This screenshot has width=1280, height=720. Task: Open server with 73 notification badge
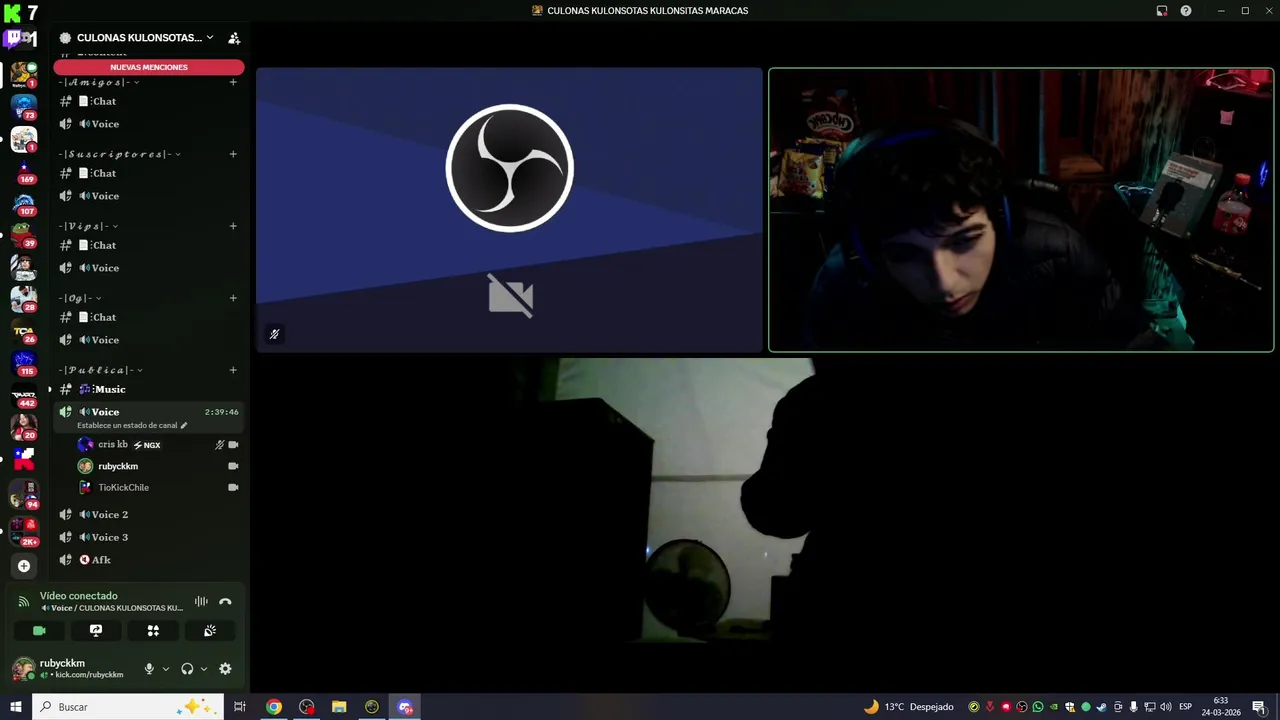pyautogui.click(x=24, y=106)
